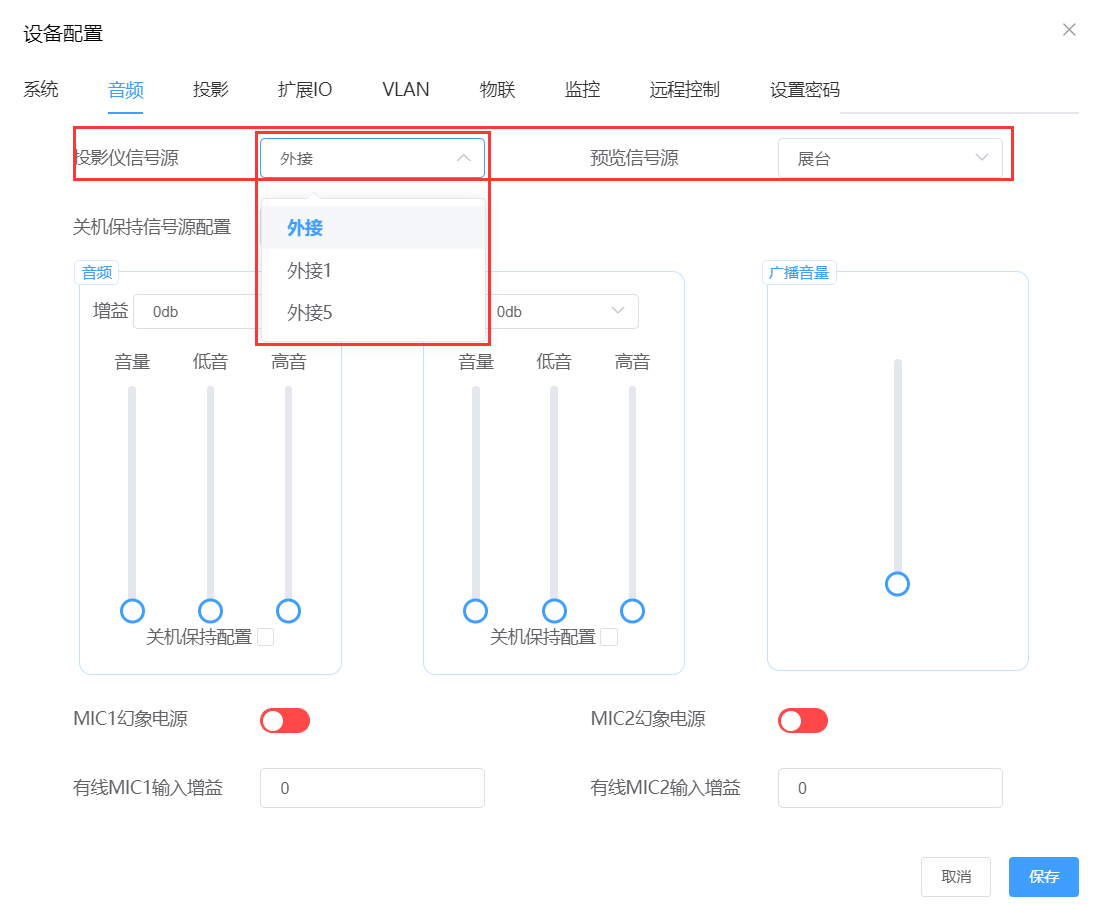Toggle the MIC2幻象电源 switch
Screen dimensions: 1100x905
click(803, 720)
